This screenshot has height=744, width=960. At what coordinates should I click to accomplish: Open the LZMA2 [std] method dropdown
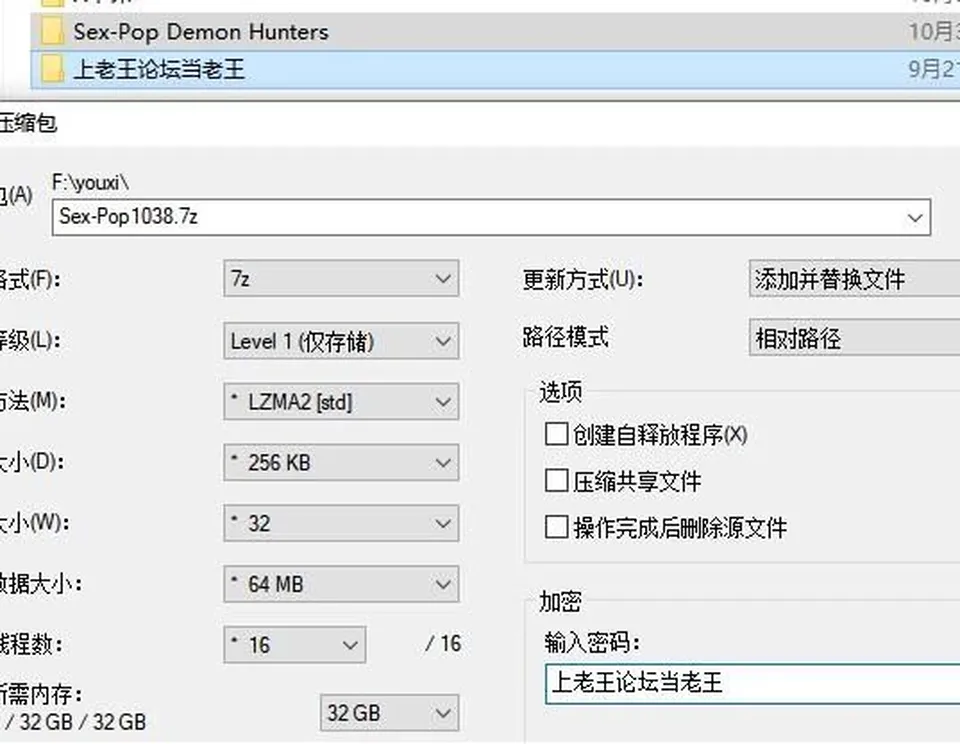(x=341, y=402)
